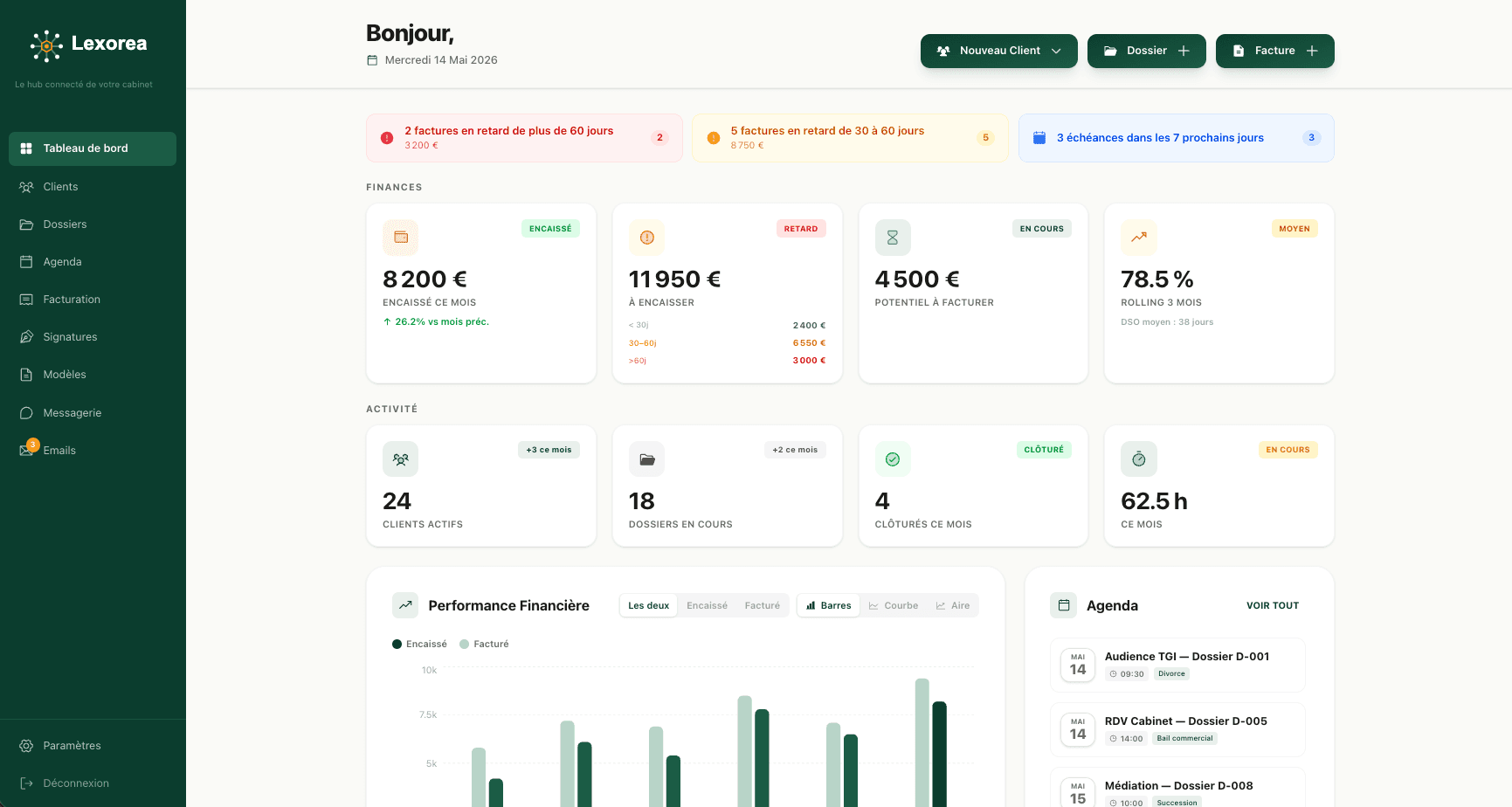Navigate to Facturation in the sidebar
The width and height of the screenshot is (1512, 807).
click(x=93, y=300)
